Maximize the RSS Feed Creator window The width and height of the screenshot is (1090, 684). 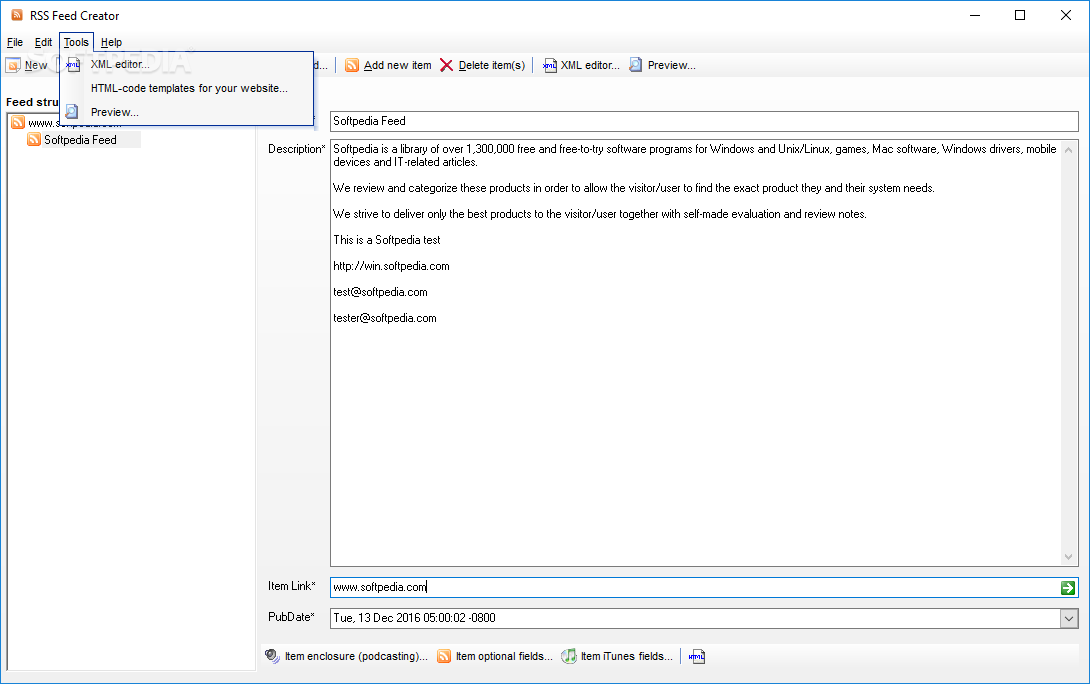point(1020,15)
